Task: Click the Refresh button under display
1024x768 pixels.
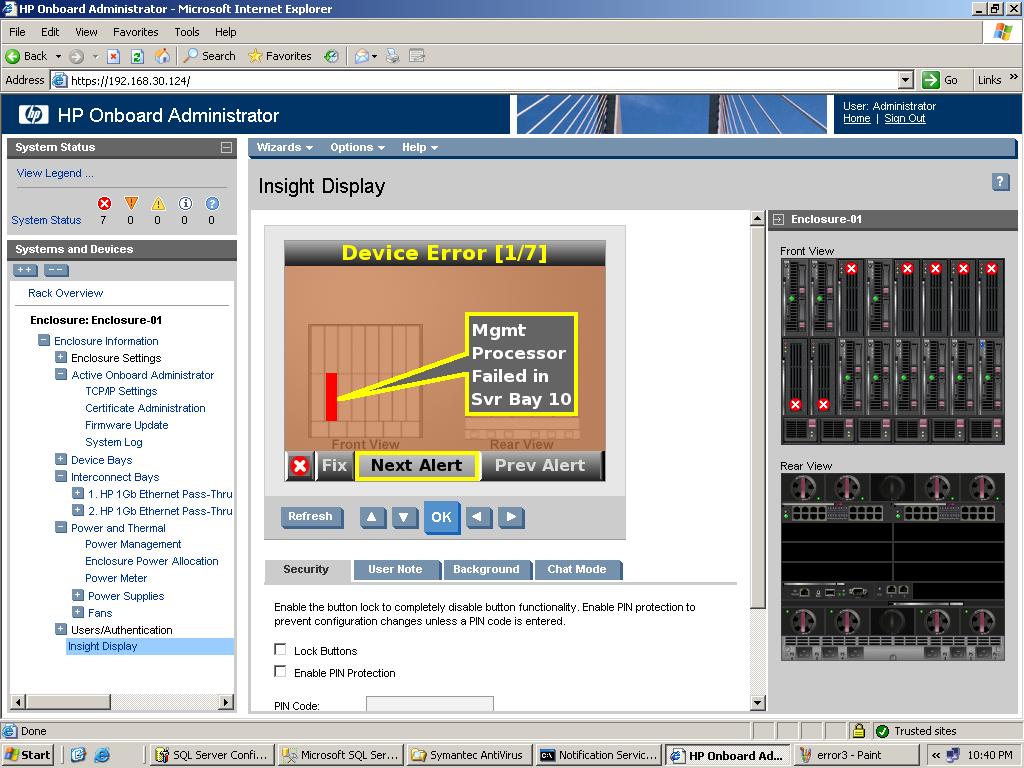Action: point(310,517)
